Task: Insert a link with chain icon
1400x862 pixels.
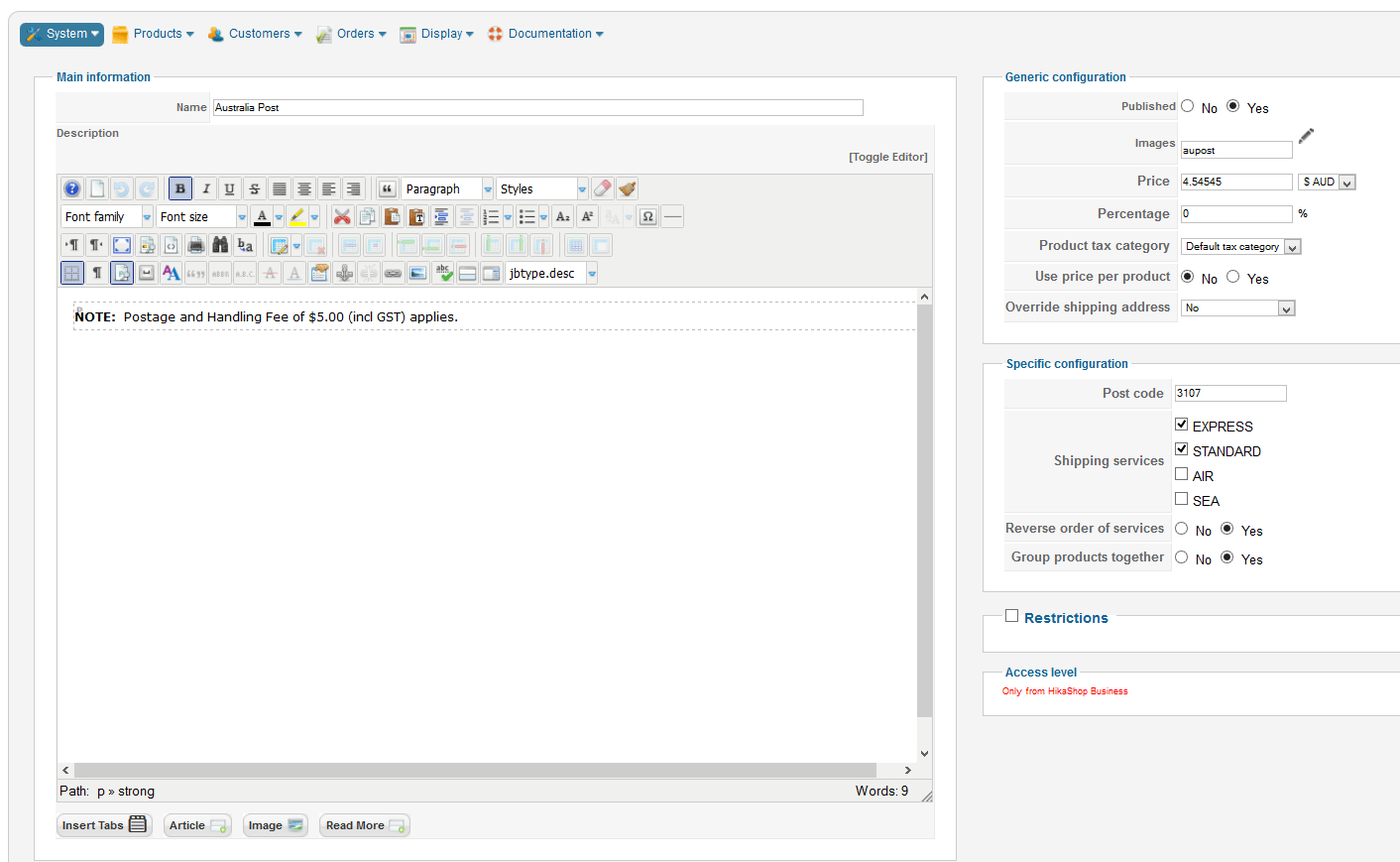Action: (394, 273)
